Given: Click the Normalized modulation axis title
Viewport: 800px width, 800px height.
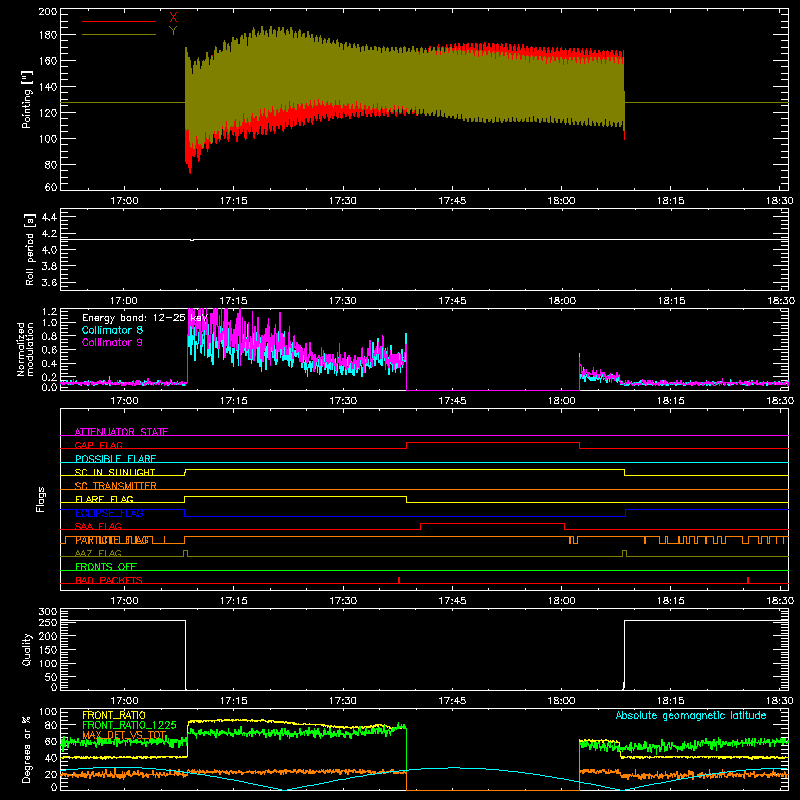Looking at the screenshot, I should pyautogui.click(x=26, y=349).
